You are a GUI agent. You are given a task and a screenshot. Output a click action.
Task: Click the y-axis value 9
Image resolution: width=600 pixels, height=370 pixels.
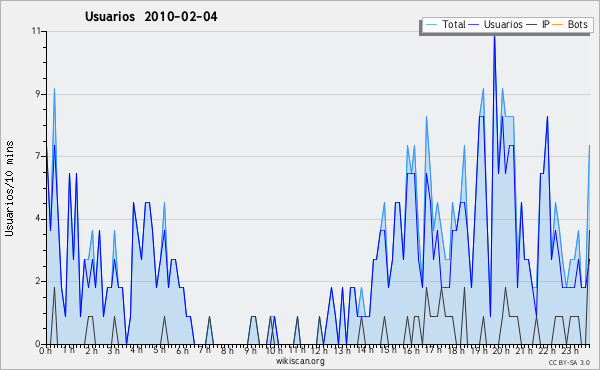tap(38, 94)
